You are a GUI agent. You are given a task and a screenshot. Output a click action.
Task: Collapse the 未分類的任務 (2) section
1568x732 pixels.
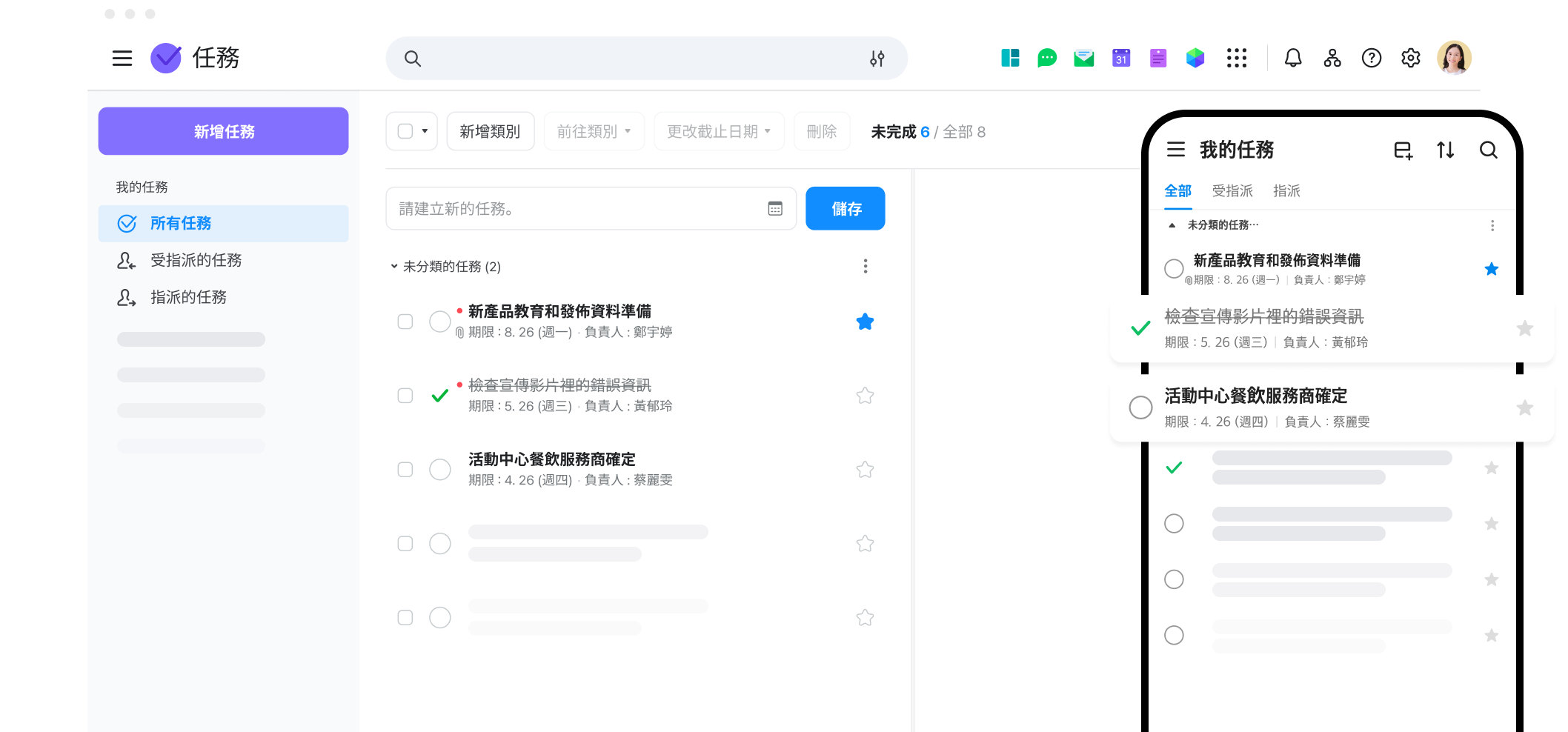point(394,266)
